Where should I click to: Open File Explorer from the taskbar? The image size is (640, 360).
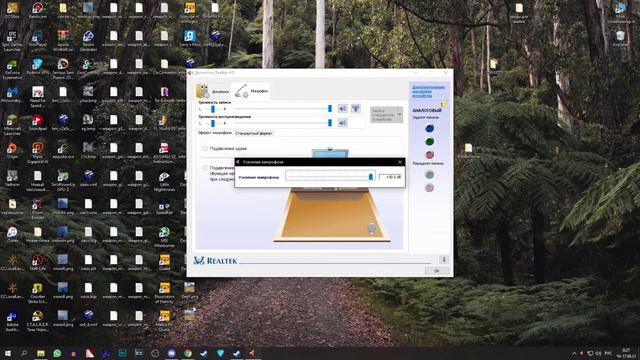point(40,353)
